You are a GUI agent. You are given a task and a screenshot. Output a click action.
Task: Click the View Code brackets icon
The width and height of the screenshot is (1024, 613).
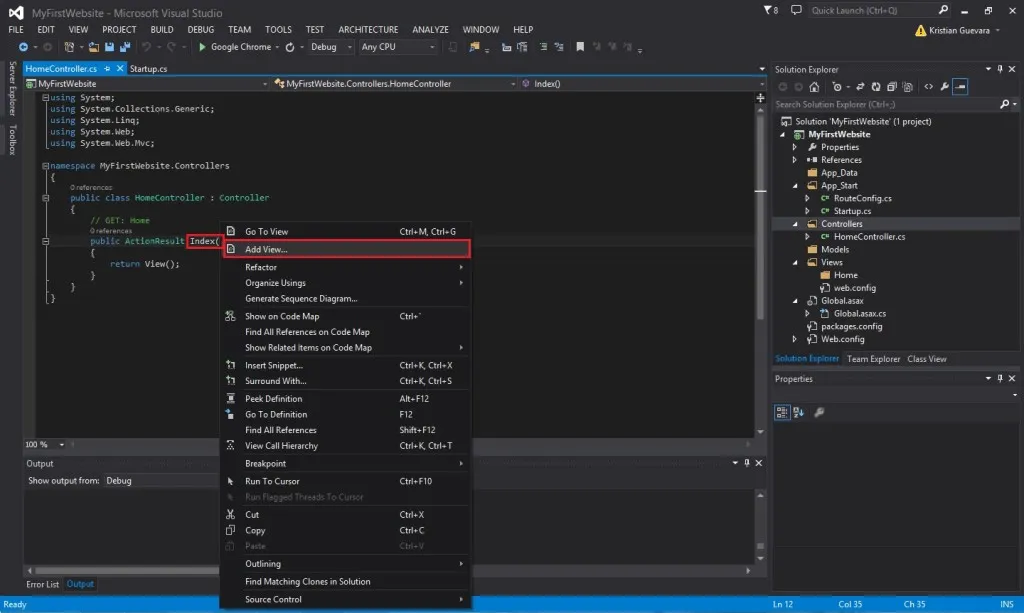coord(928,87)
